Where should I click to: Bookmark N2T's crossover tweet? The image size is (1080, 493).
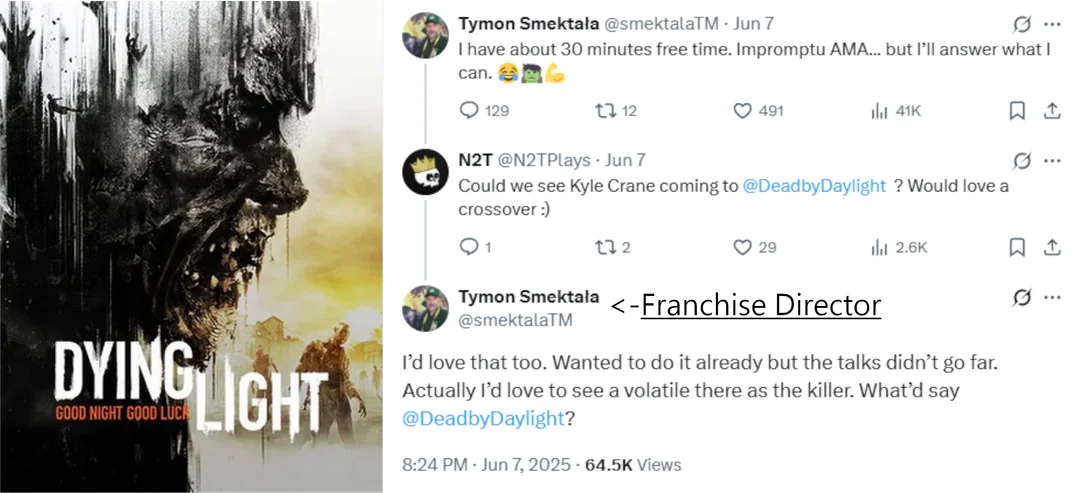click(x=1017, y=247)
